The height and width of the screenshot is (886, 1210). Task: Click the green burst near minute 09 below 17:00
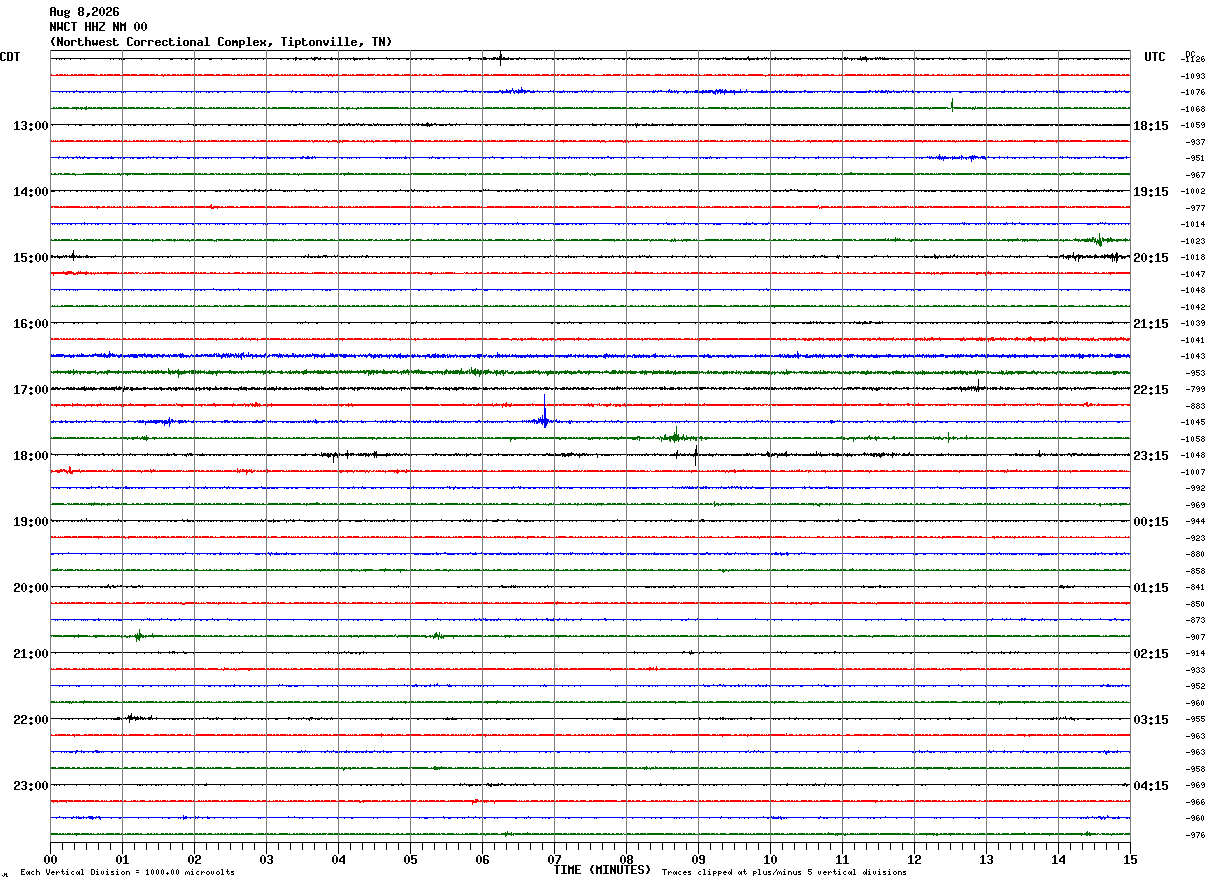click(x=677, y=436)
